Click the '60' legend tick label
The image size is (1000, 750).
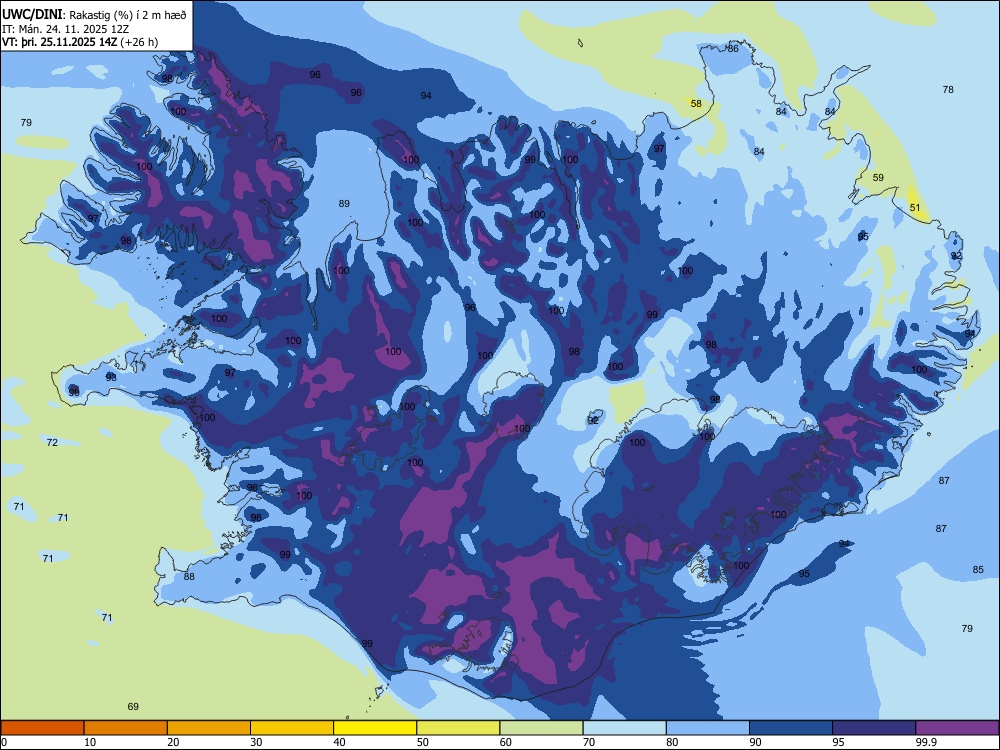point(506,742)
